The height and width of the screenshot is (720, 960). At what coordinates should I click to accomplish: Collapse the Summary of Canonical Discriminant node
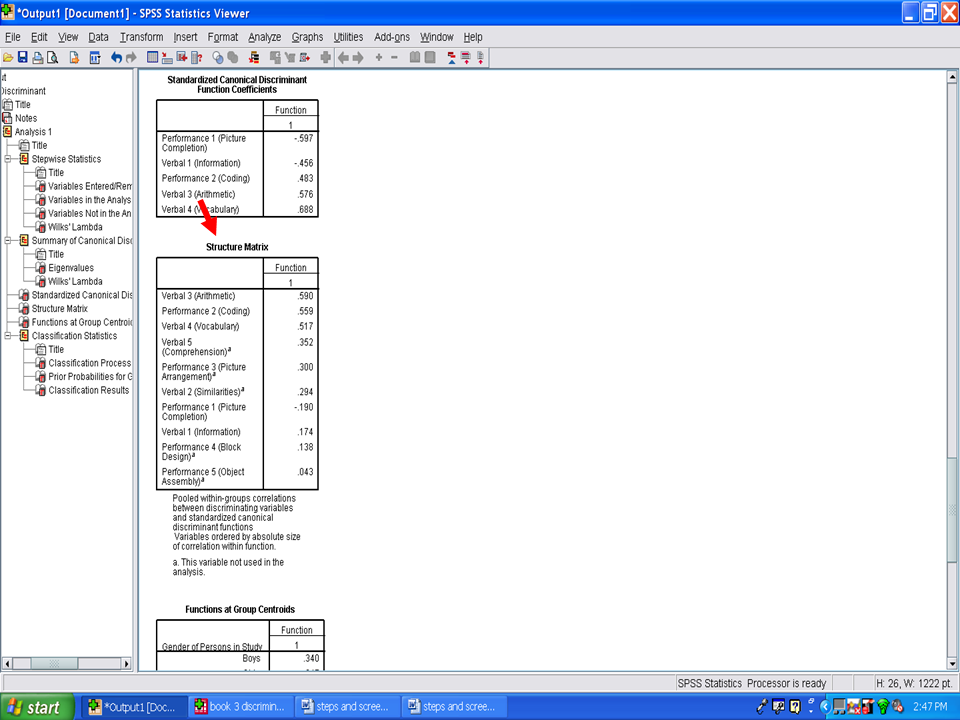tap(9, 241)
